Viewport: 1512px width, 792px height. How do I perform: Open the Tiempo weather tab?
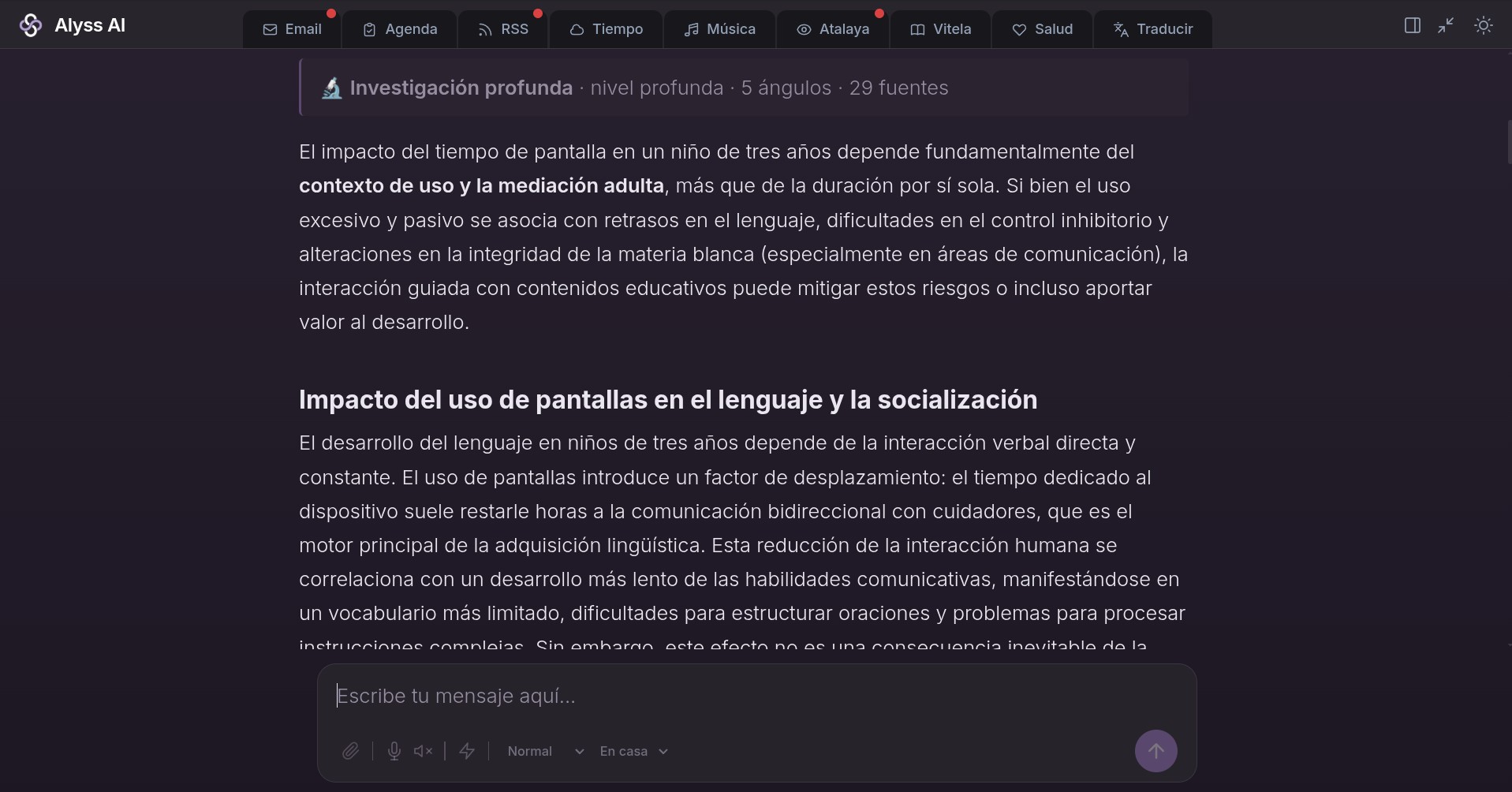(x=607, y=29)
